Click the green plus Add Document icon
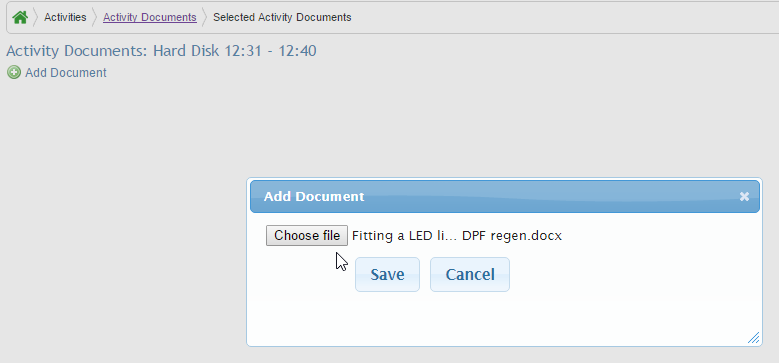Viewport: 779px width, 363px height. 14,73
